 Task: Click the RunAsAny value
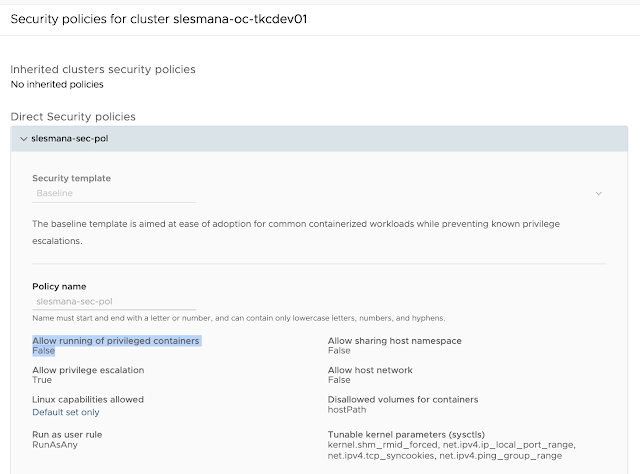56,446
